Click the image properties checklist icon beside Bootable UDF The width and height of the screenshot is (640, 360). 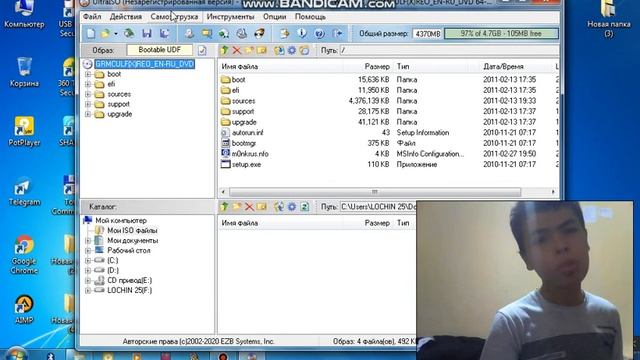pos(202,50)
